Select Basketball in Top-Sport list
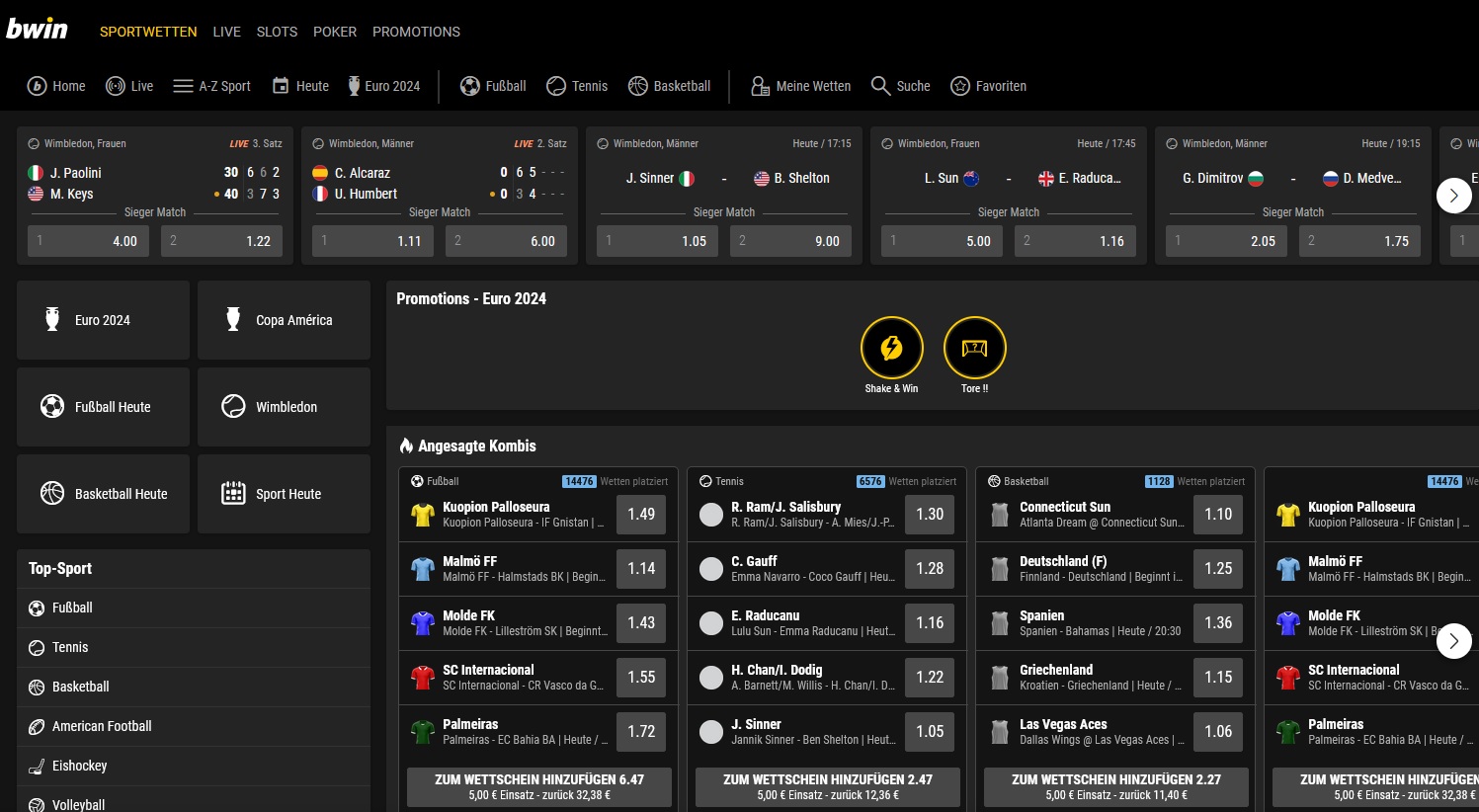 pos(194,687)
